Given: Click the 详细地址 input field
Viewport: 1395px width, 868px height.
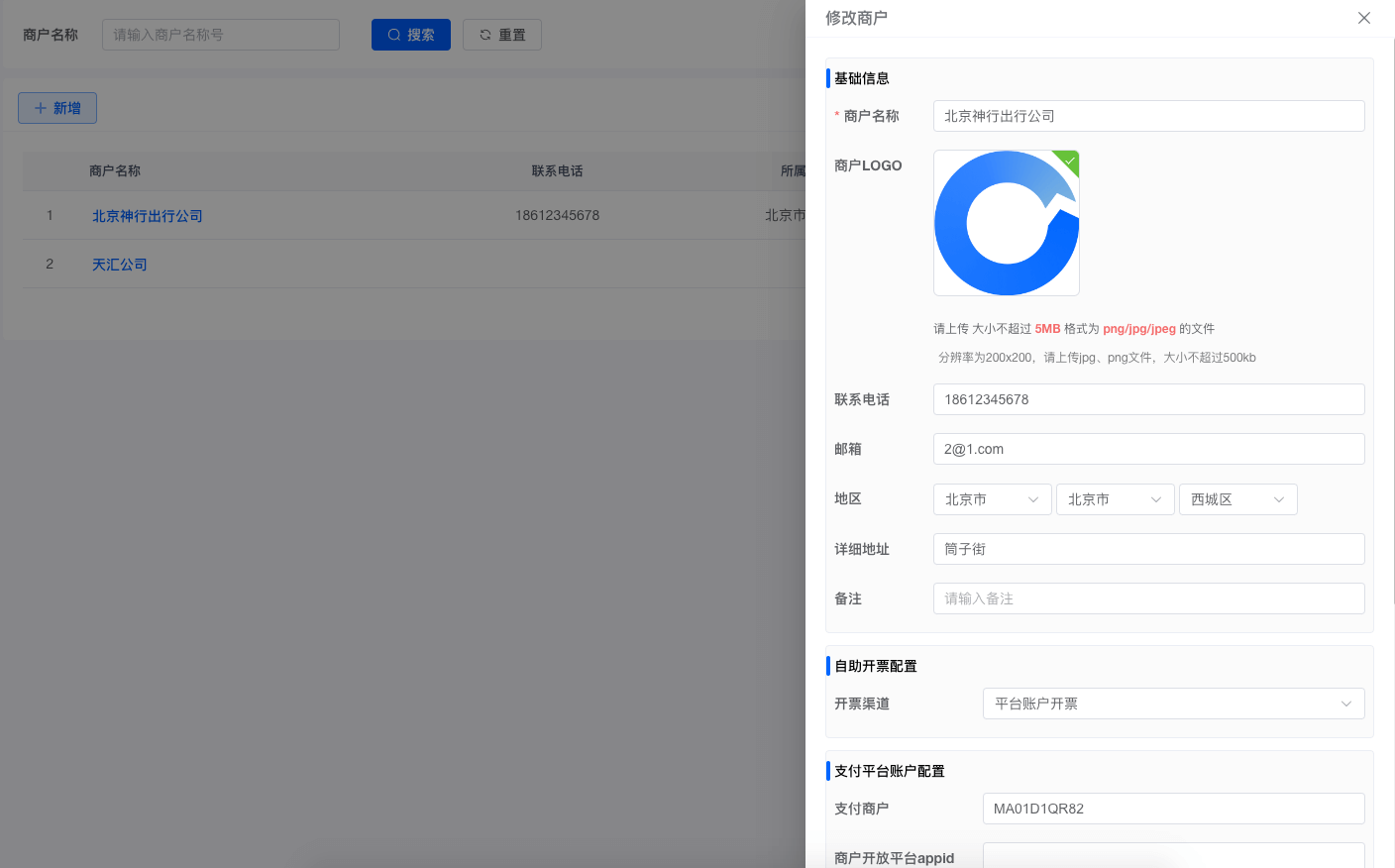Looking at the screenshot, I should point(1148,549).
